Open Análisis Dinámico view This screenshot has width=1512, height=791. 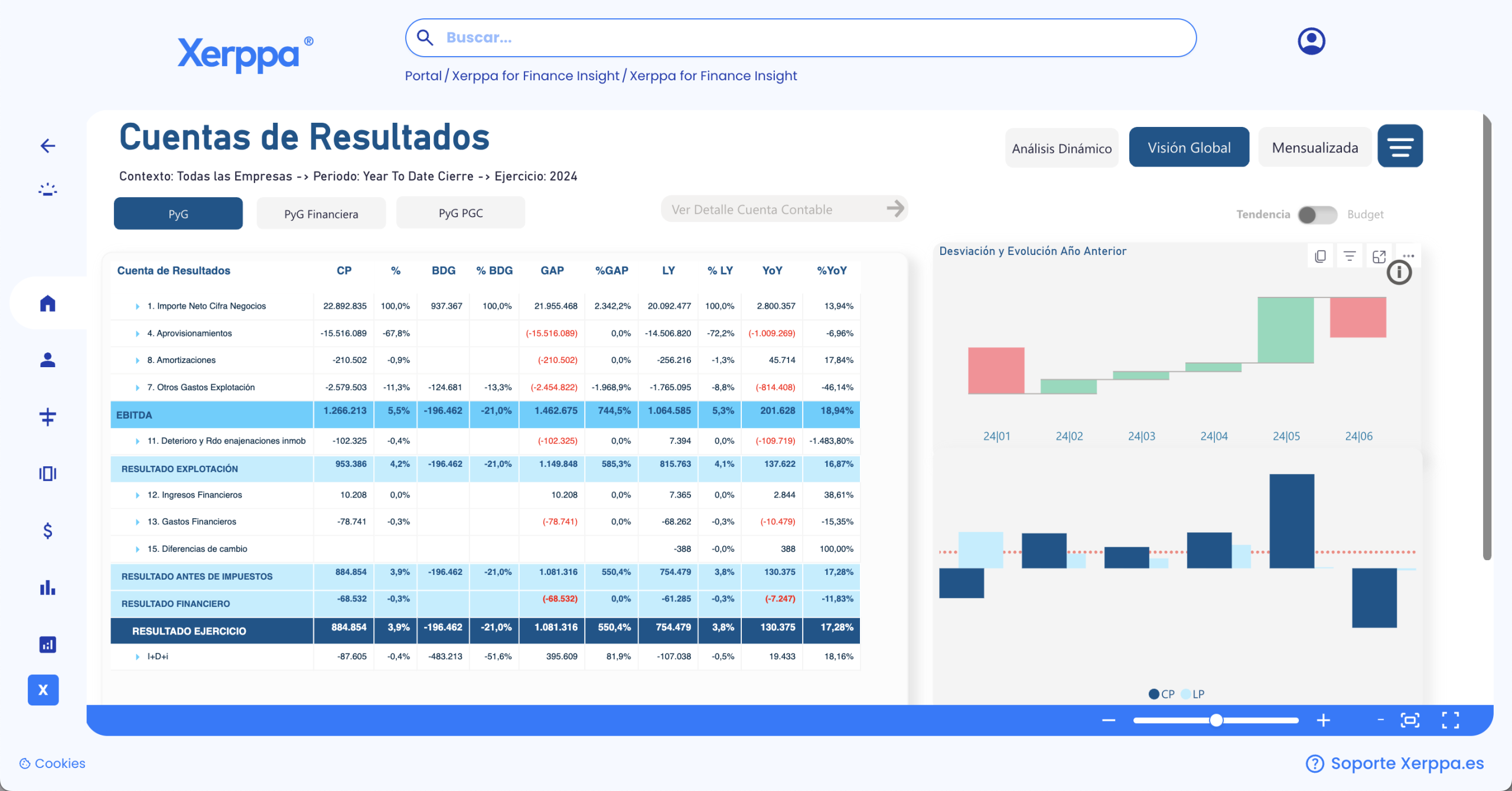(1061, 148)
